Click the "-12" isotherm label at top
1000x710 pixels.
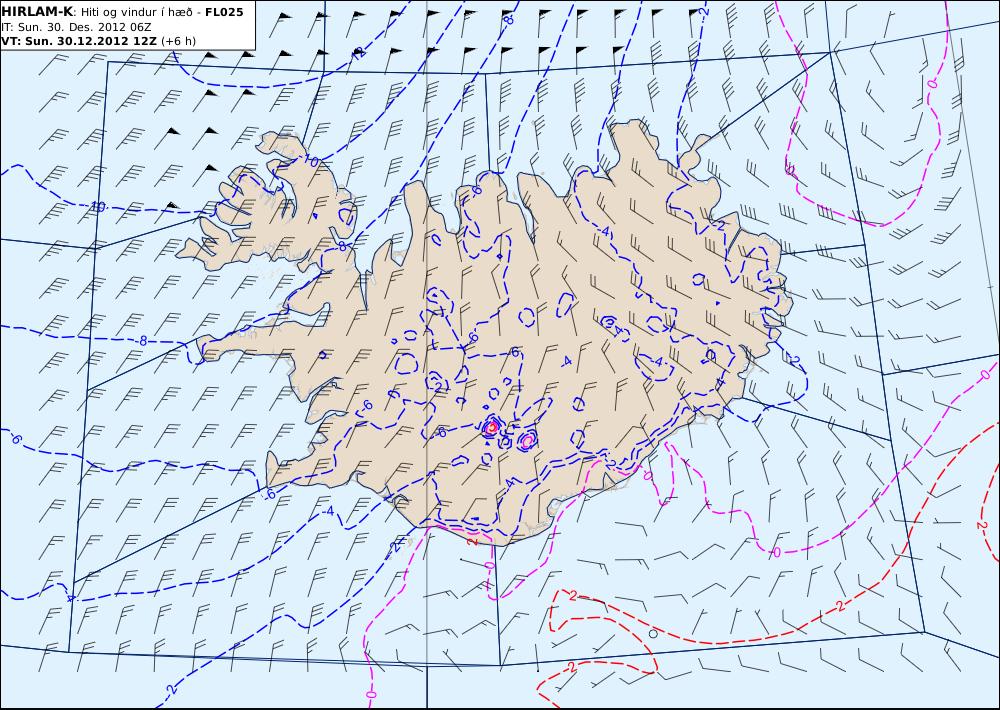359,53
